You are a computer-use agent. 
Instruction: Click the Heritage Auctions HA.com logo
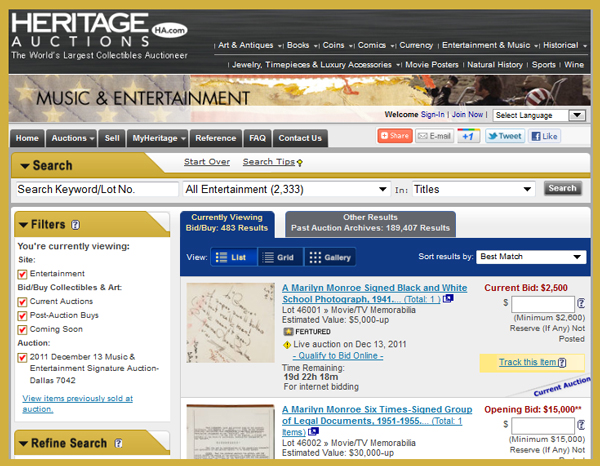99,36
